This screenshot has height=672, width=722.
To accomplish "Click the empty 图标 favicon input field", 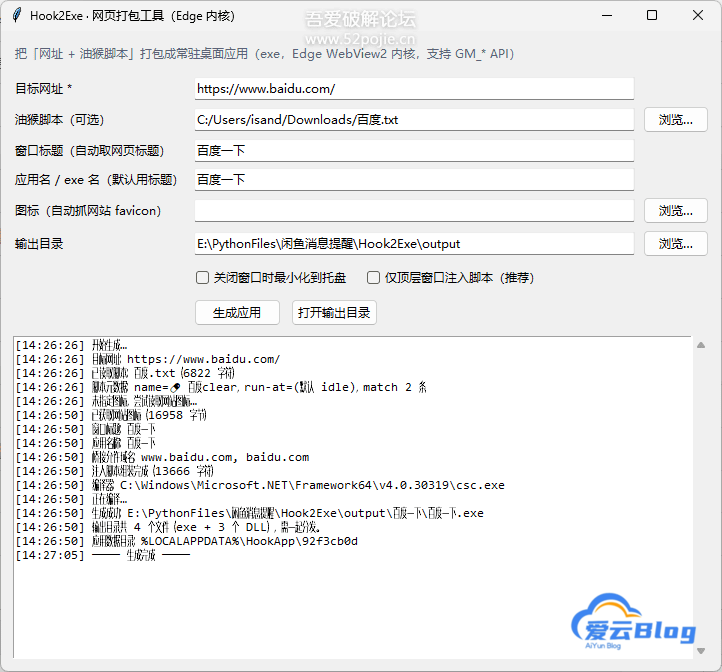I will pos(414,211).
